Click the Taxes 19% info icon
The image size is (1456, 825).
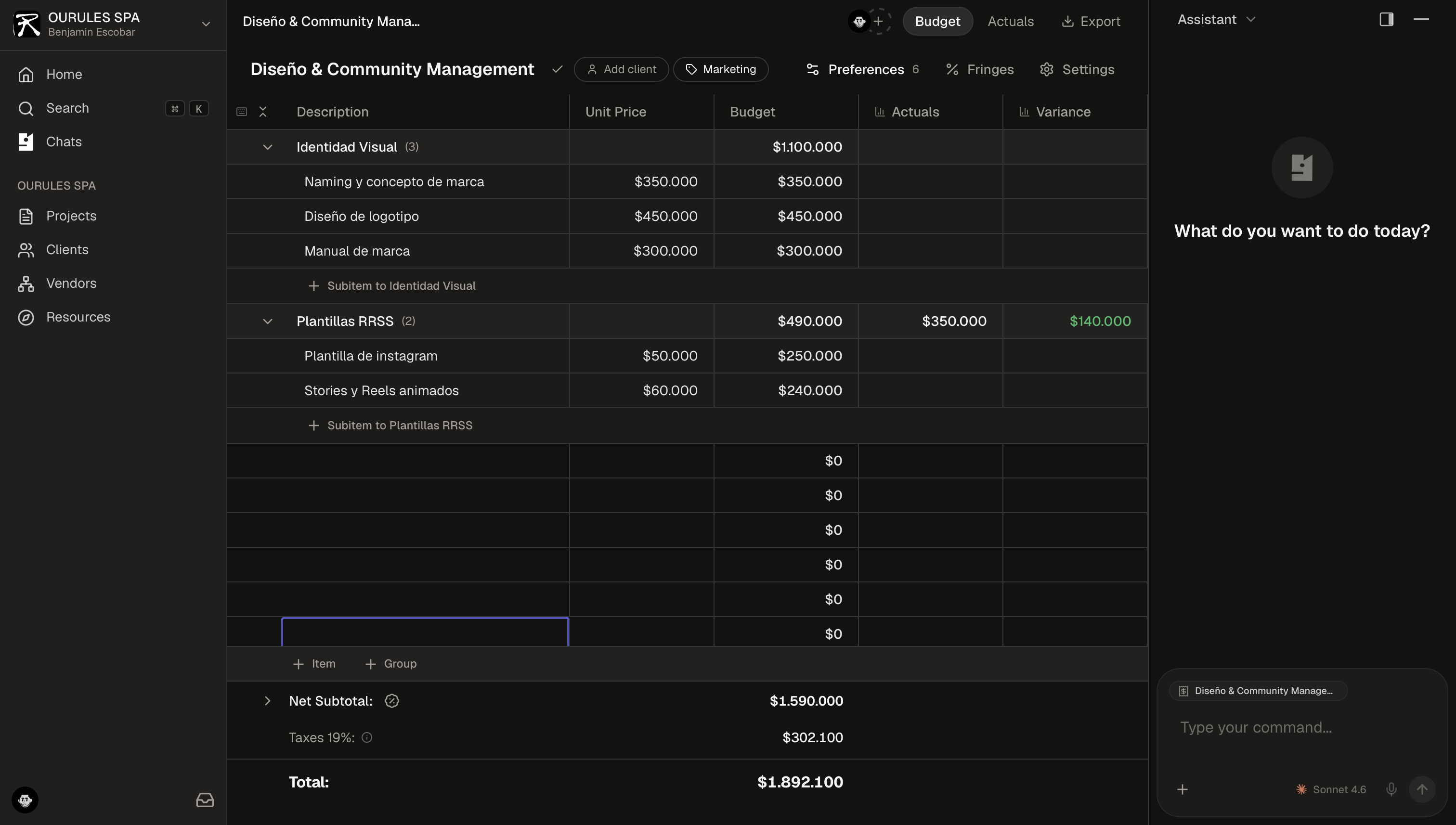tap(367, 737)
